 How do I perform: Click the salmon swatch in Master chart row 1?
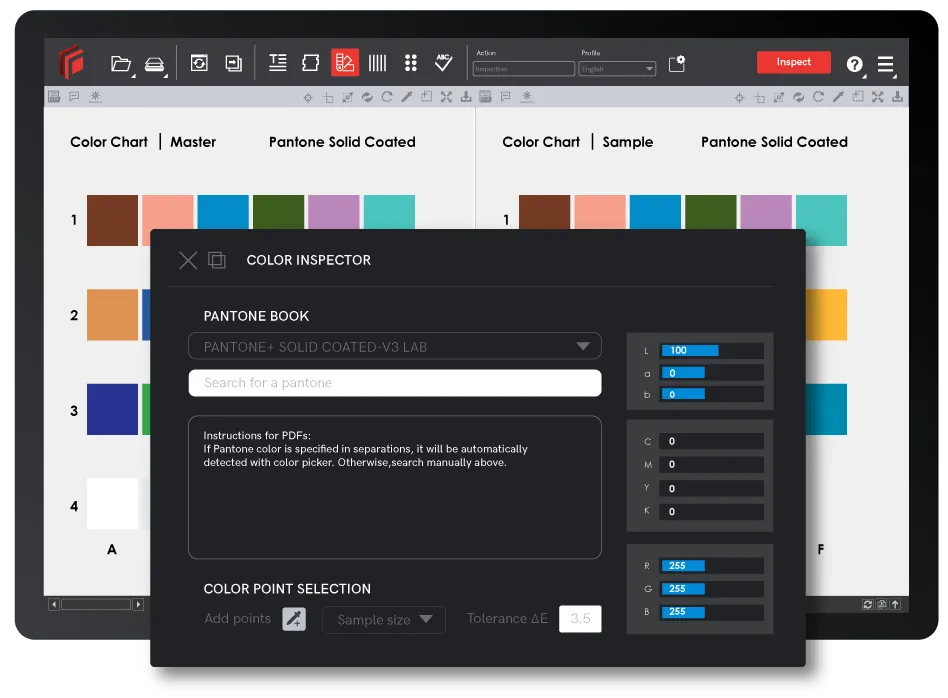pyautogui.click(x=167, y=212)
